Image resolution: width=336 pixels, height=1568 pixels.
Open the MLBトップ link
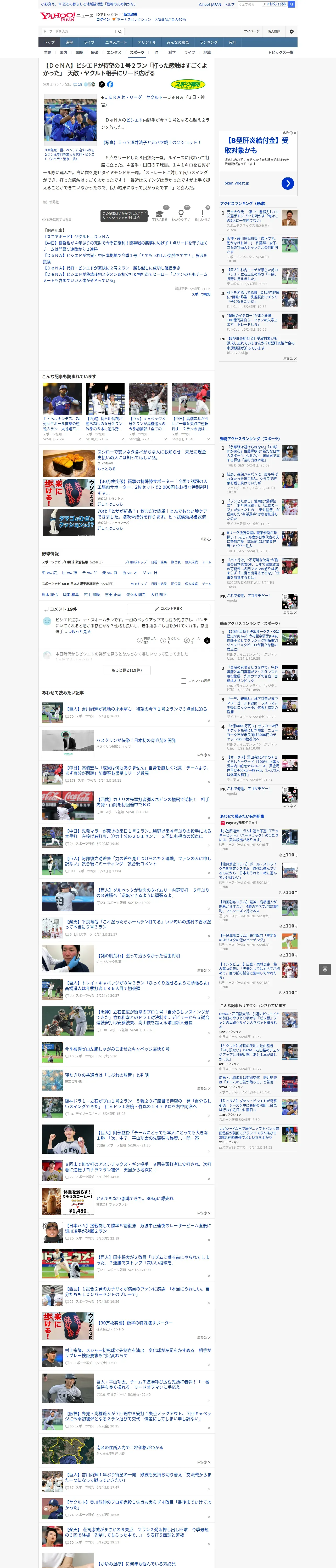[138, 584]
